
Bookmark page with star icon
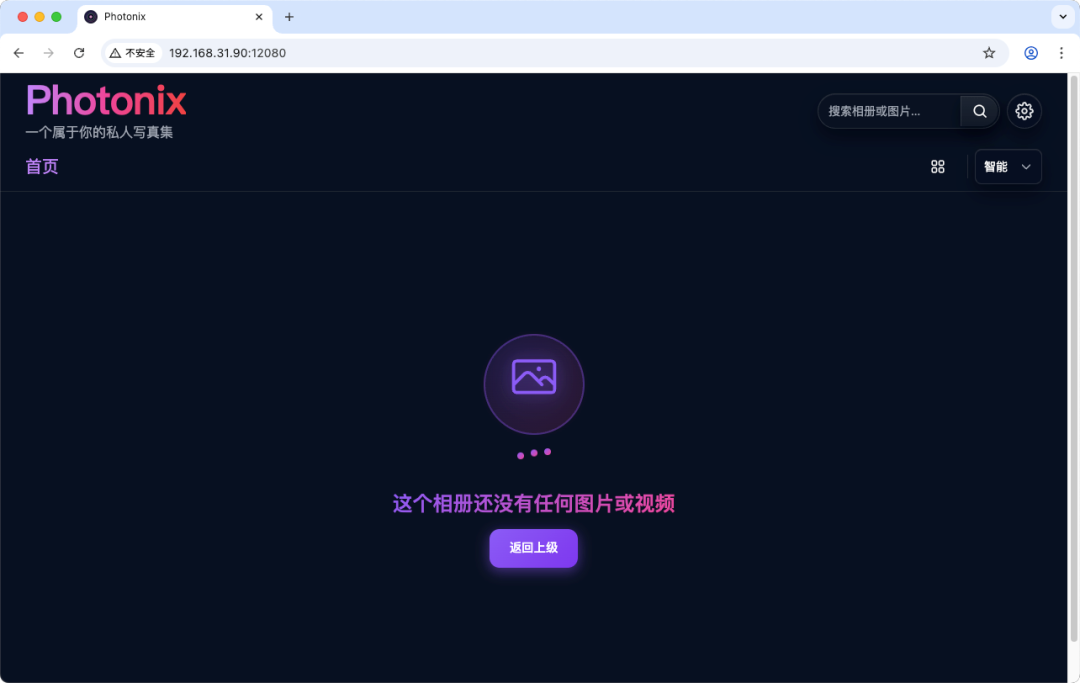pyautogui.click(x=989, y=53)
